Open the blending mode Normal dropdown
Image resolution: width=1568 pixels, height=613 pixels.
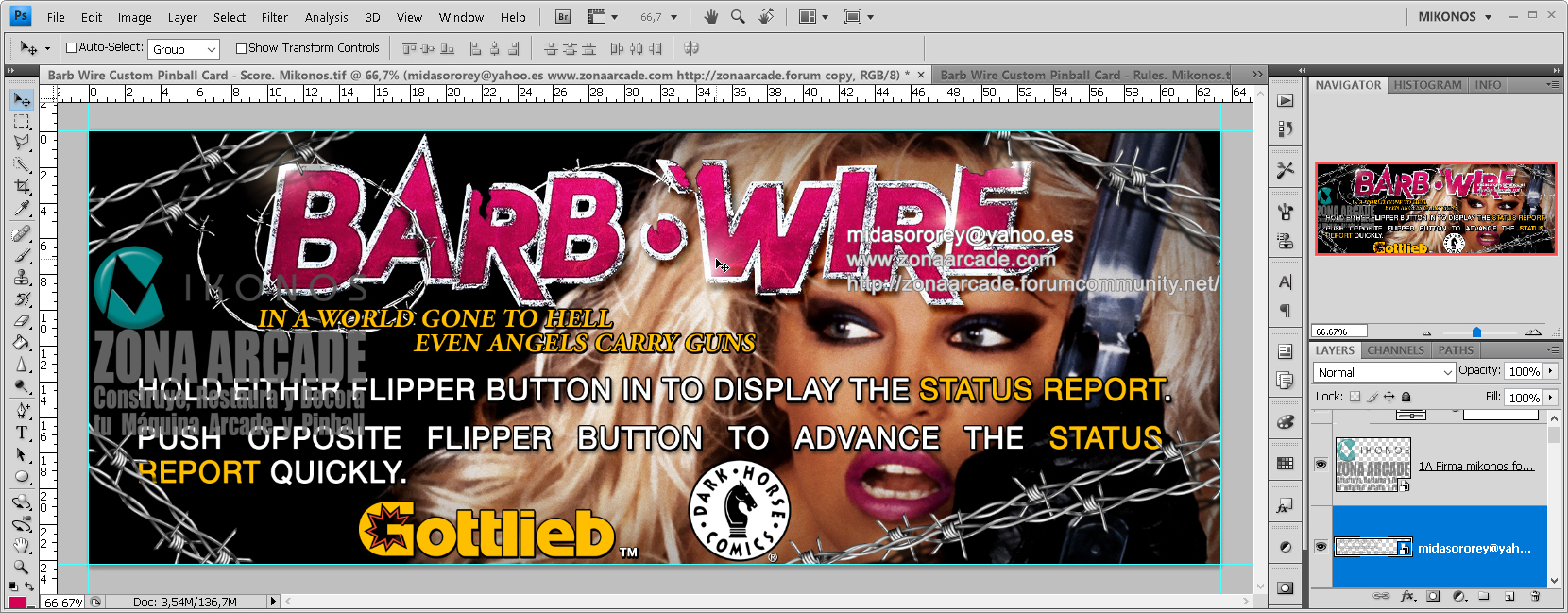pyautogui.click(x=1384, y=372)
